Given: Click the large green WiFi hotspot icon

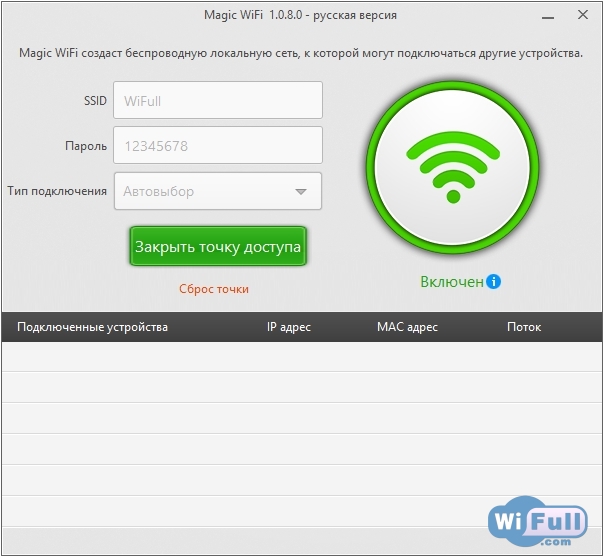Looking at the screenshot, I should pyautogui.click(x=453, y=167).
